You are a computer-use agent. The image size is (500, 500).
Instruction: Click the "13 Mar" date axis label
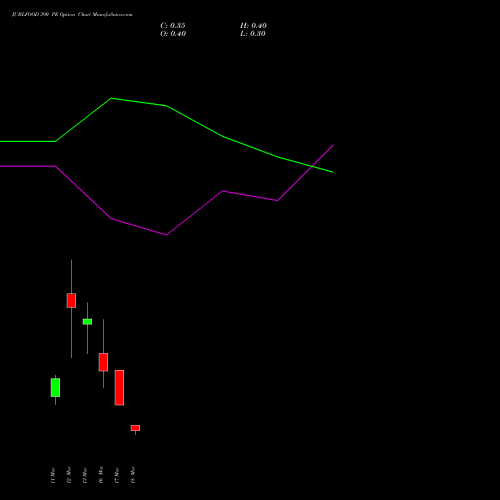(x=85, y=475)
